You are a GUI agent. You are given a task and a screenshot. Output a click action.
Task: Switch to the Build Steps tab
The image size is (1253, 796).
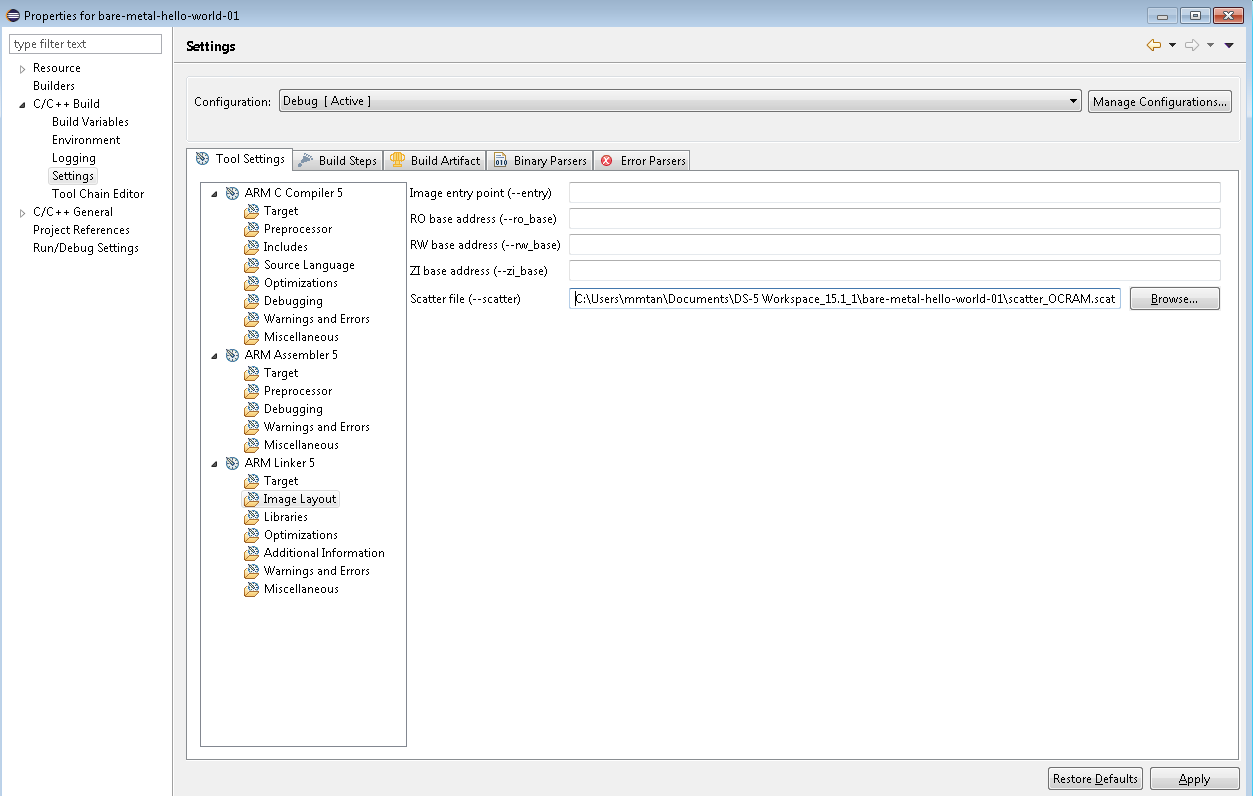337,160
